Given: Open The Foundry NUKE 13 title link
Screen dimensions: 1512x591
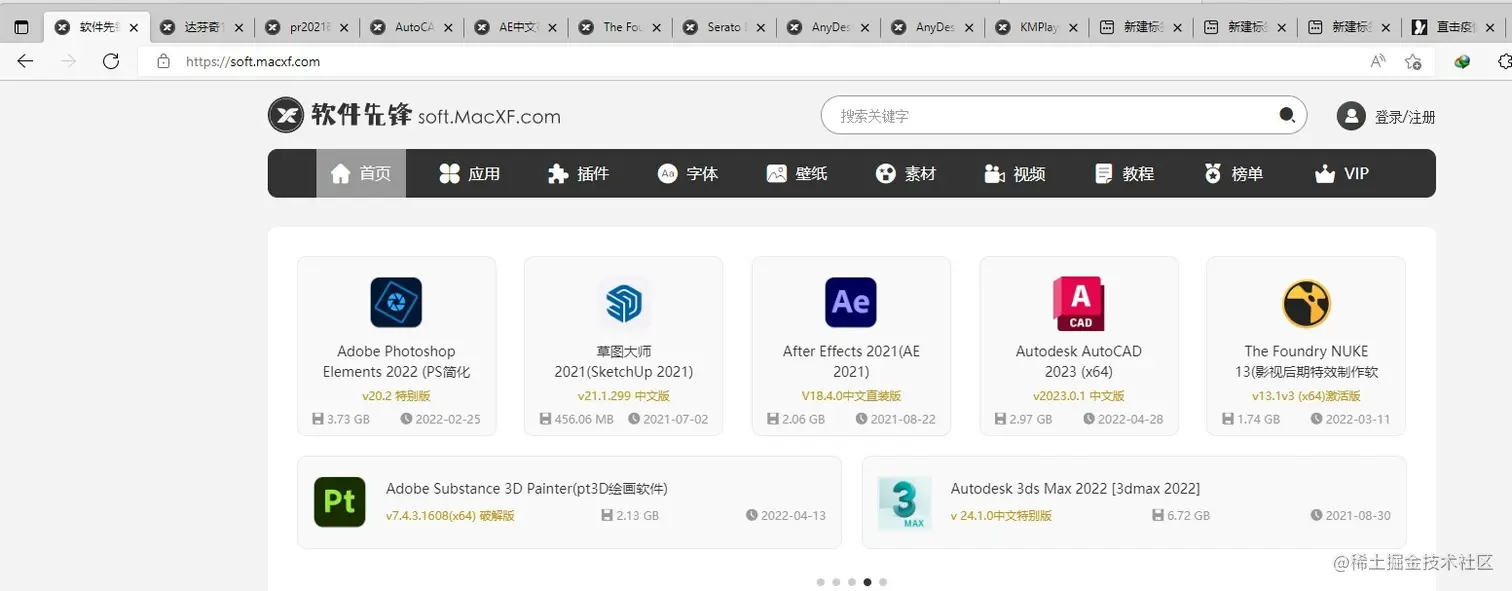Looking at the screenshot, I should pyautogui.click(x=1306, y=361).
